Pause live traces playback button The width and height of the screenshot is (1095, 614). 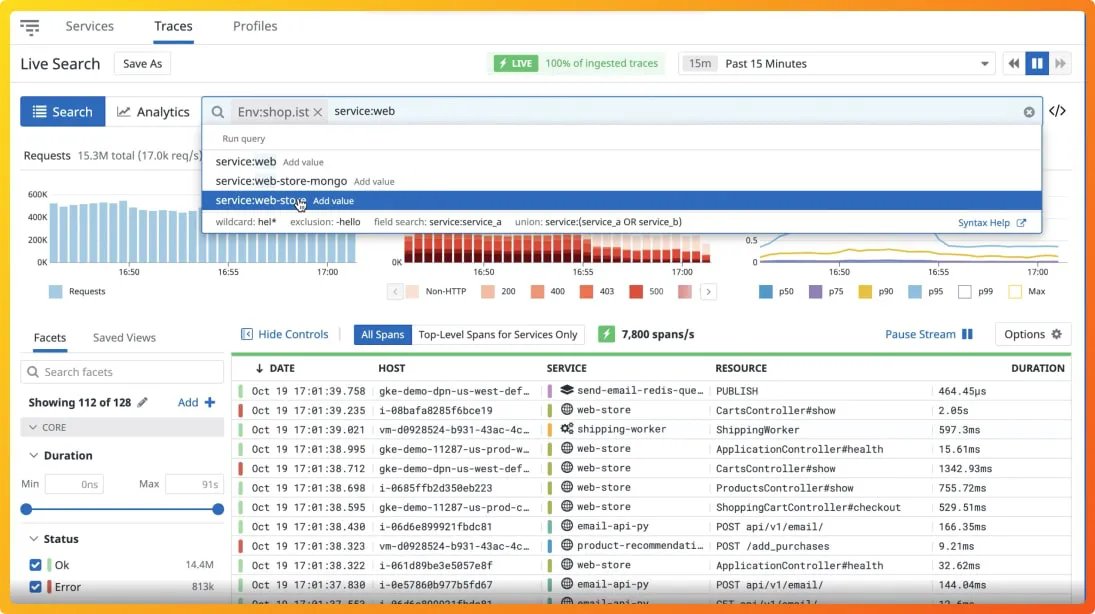click(1037, 64)
